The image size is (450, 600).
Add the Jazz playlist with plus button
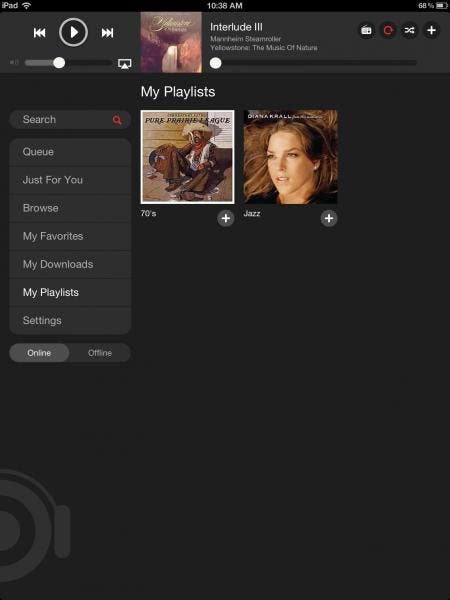(x=329, y=218)
